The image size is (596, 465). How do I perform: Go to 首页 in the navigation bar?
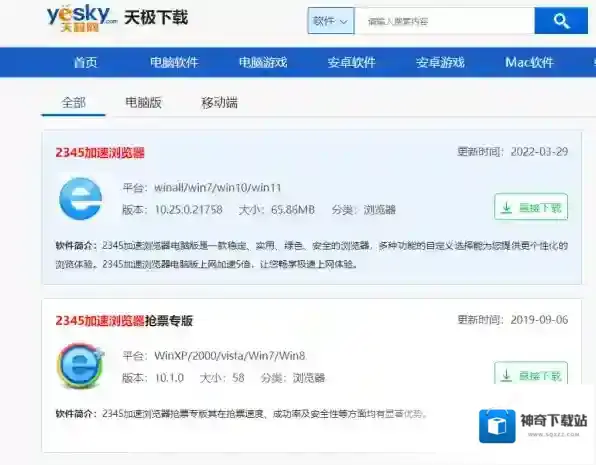click(86, 62)
